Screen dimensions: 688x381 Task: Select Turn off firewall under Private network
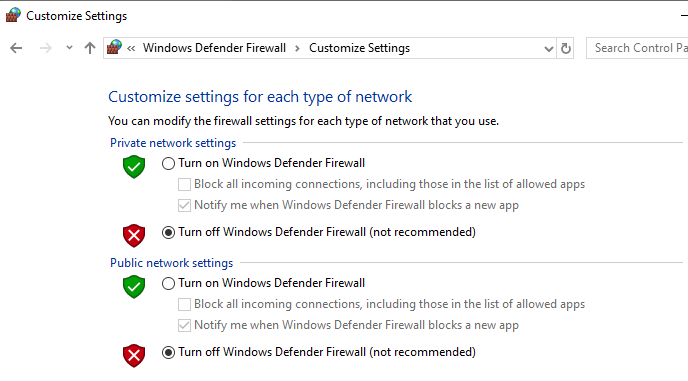click(168, 232)
